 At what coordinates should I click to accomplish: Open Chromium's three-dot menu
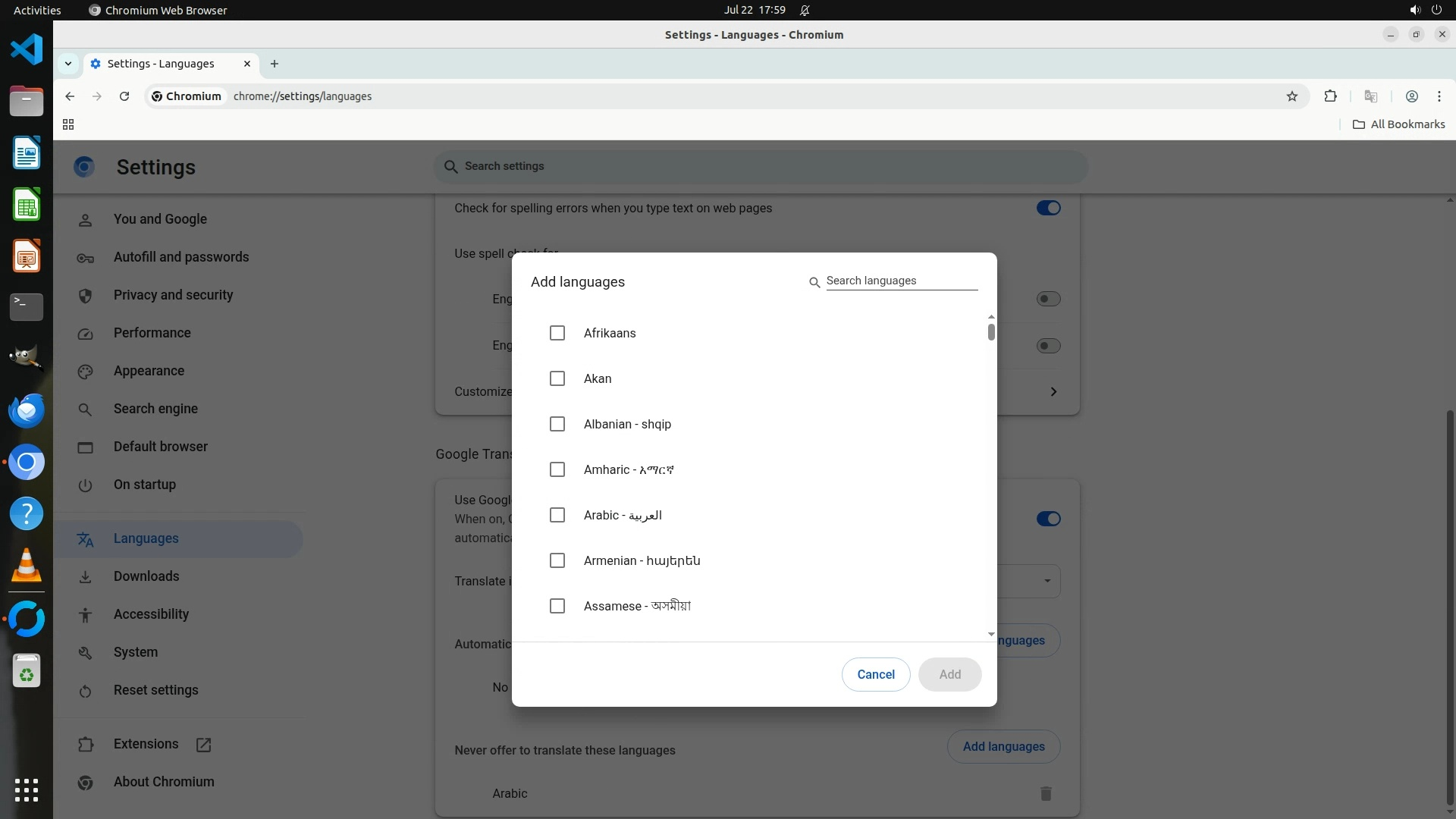coord(1439,96)
